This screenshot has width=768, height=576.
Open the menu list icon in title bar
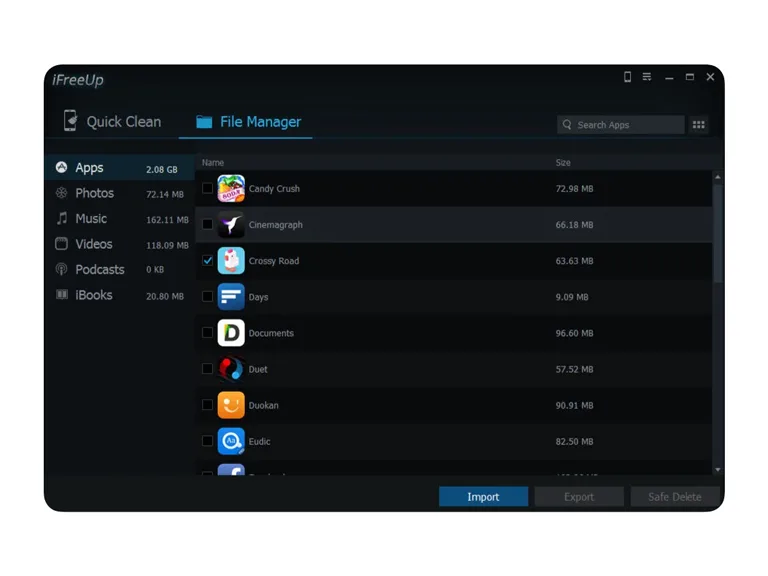647,77
